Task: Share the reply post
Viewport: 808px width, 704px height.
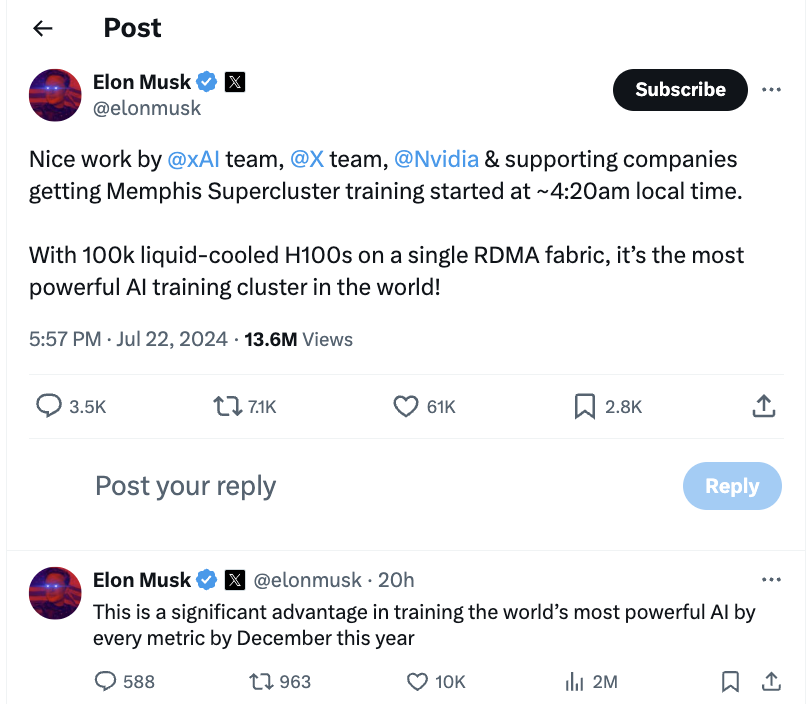Action: (x=771, y=682)
